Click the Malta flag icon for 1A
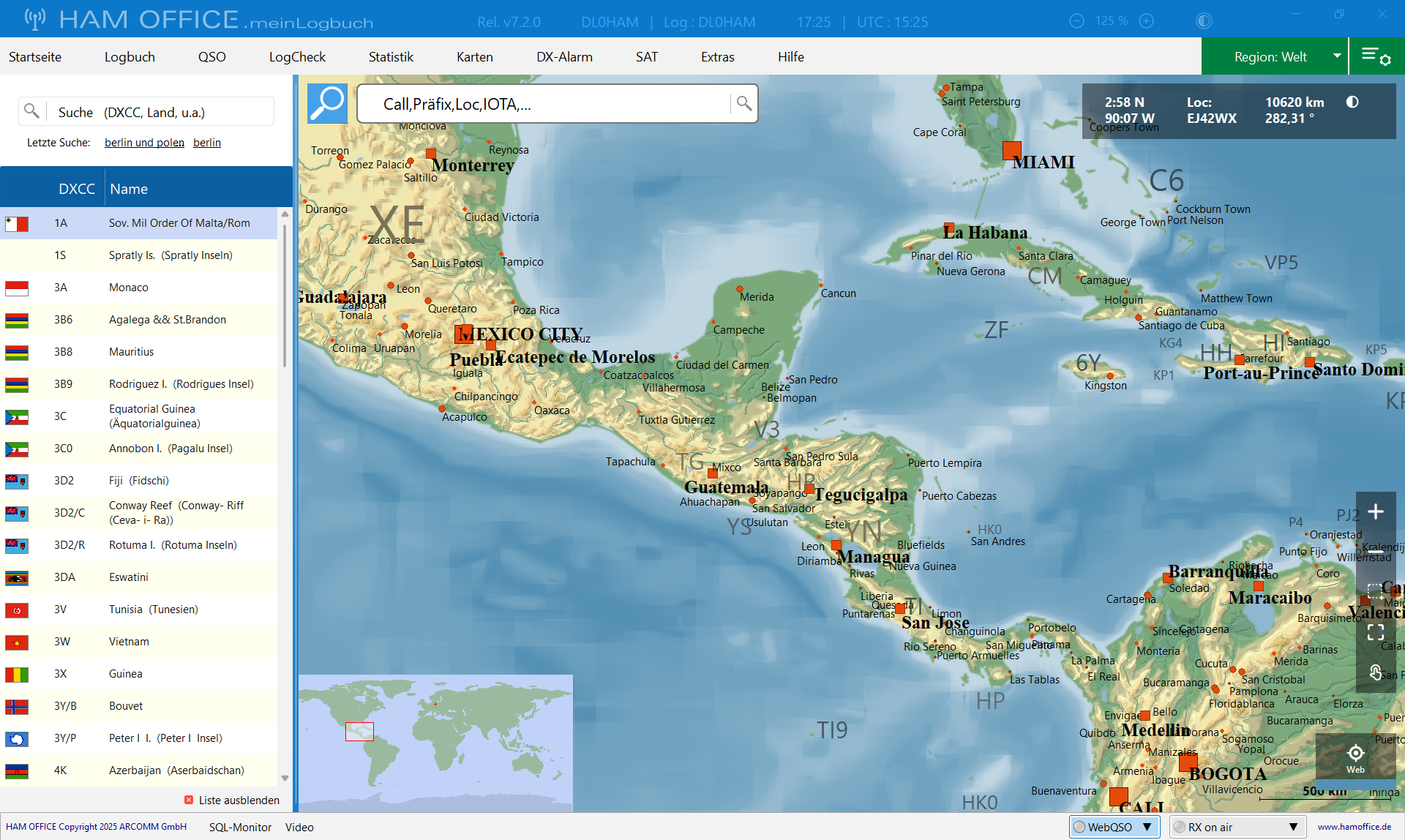This screenshot has width=1405, height=840. (x=17, y=224)
